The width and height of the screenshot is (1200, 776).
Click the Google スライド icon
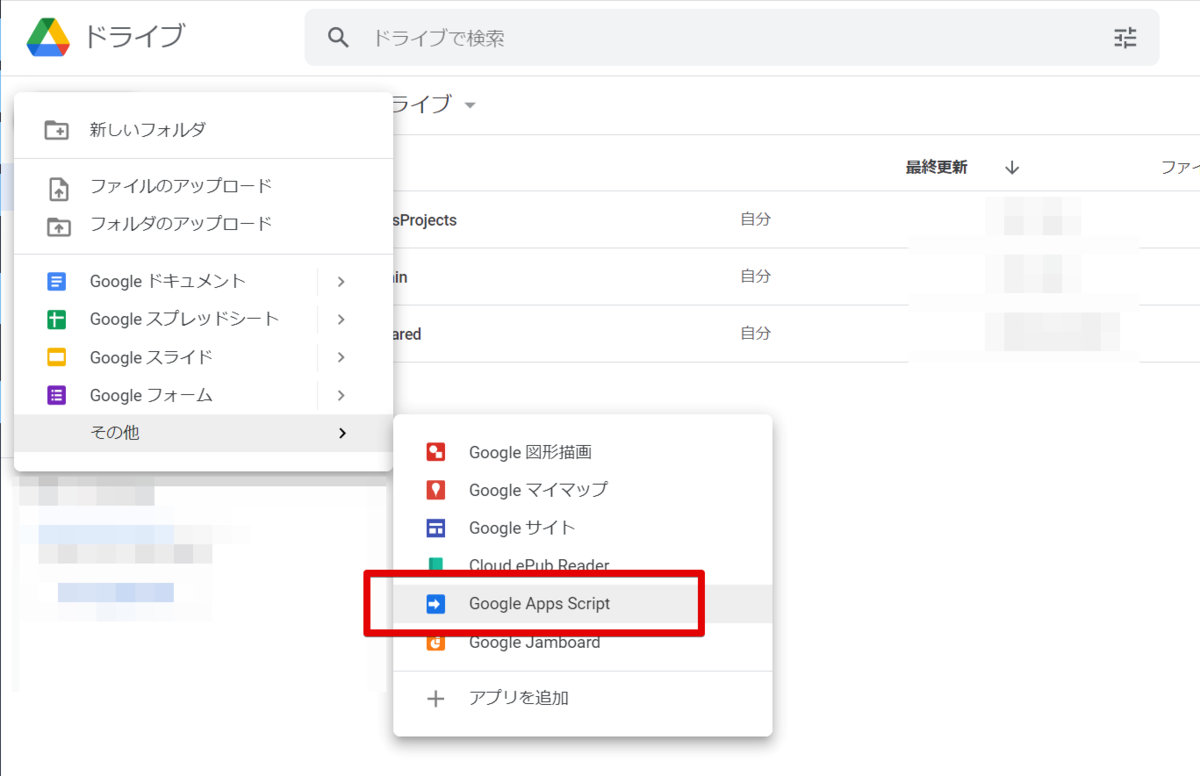(x=57, y=358)
